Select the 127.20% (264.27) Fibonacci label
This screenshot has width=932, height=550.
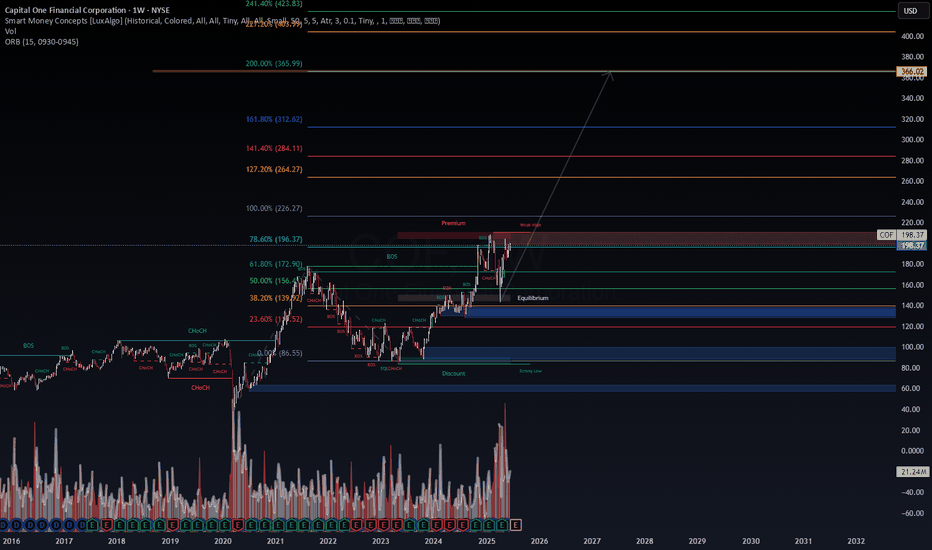274,169
